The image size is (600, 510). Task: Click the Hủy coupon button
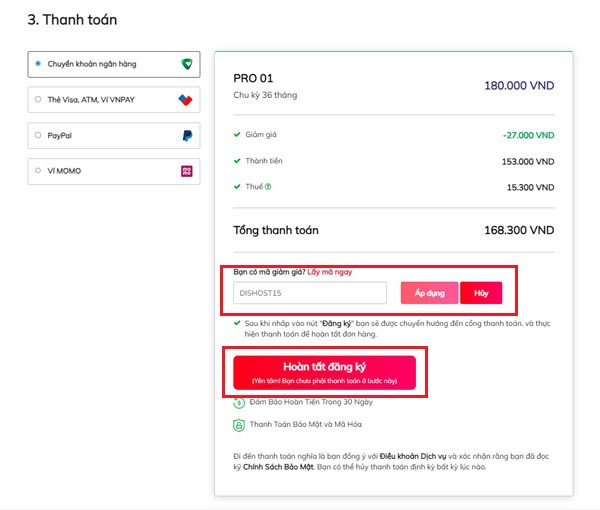pyautogui.click(x=481, y=293)
